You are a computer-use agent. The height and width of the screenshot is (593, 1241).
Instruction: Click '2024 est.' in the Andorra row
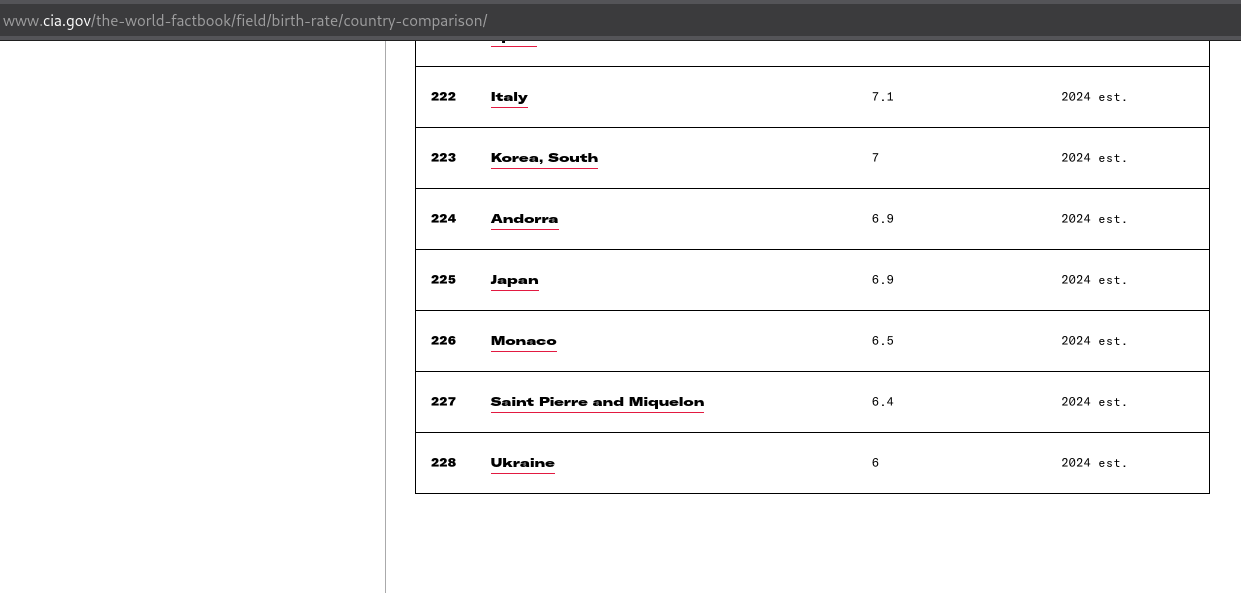coord(1094,219)
